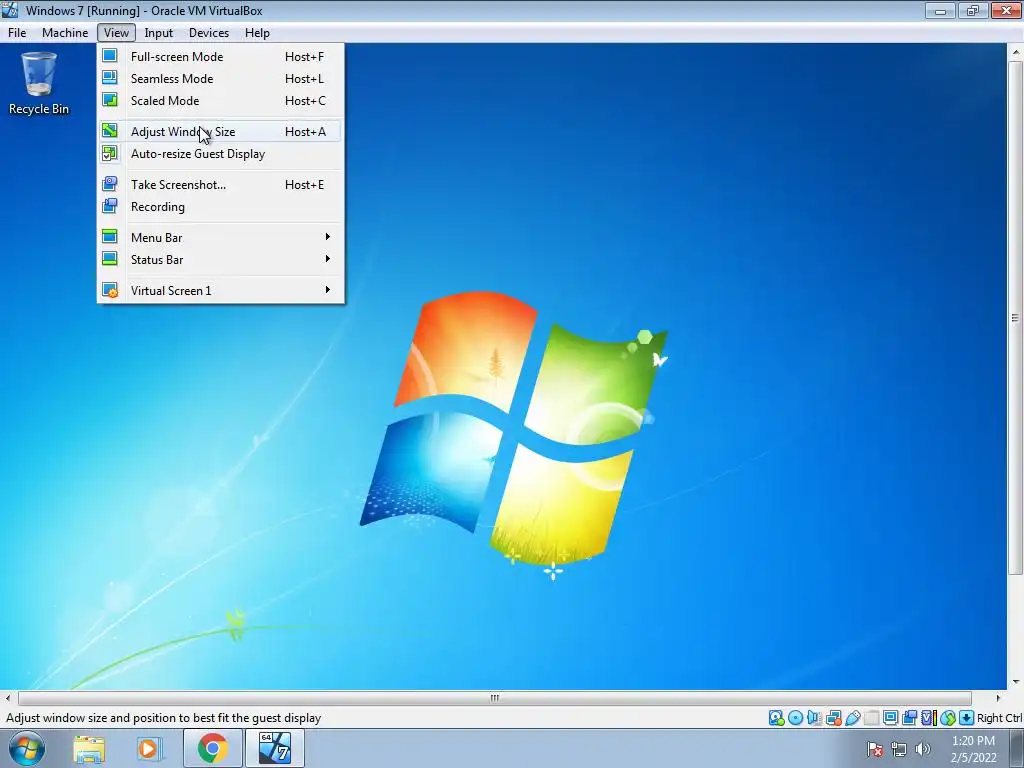Click the greyed shared folders status icon
Viewport: 1024px width, 768px height.
click(x=872, y=718)
